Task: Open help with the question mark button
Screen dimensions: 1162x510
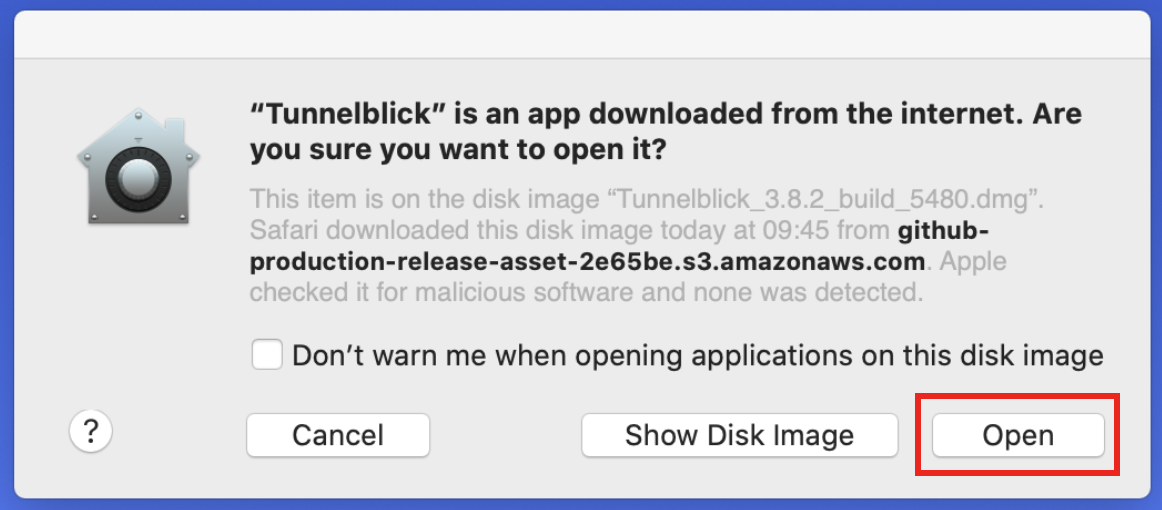Action: (x=90, y=430)
